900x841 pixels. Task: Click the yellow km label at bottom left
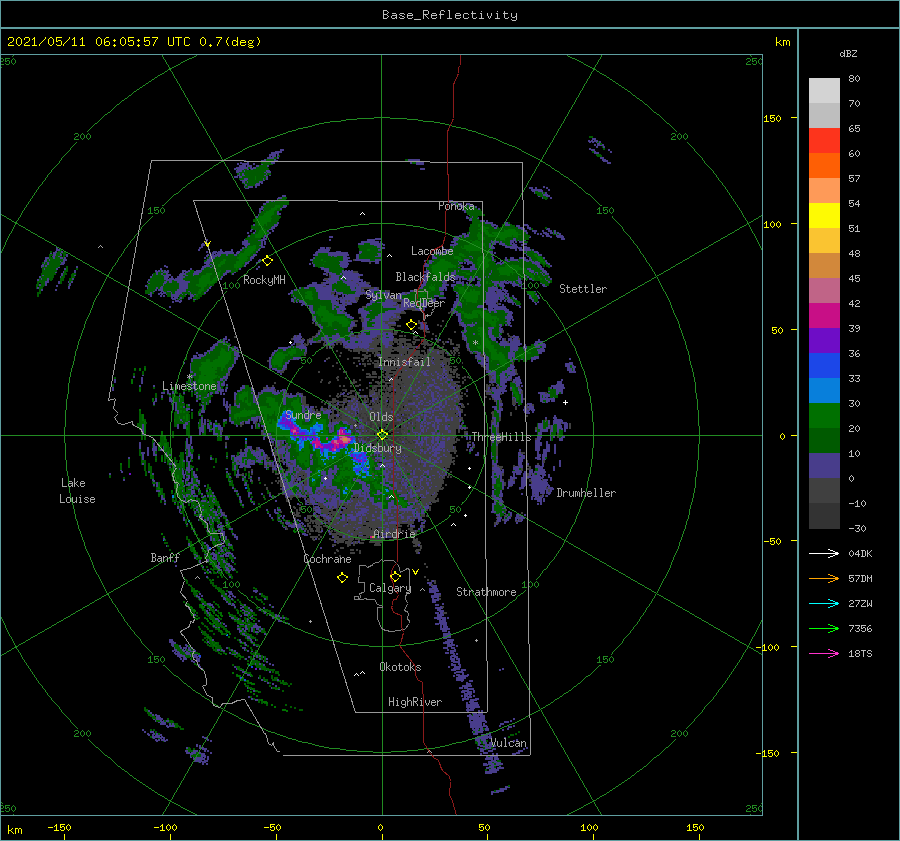[15, 830]
